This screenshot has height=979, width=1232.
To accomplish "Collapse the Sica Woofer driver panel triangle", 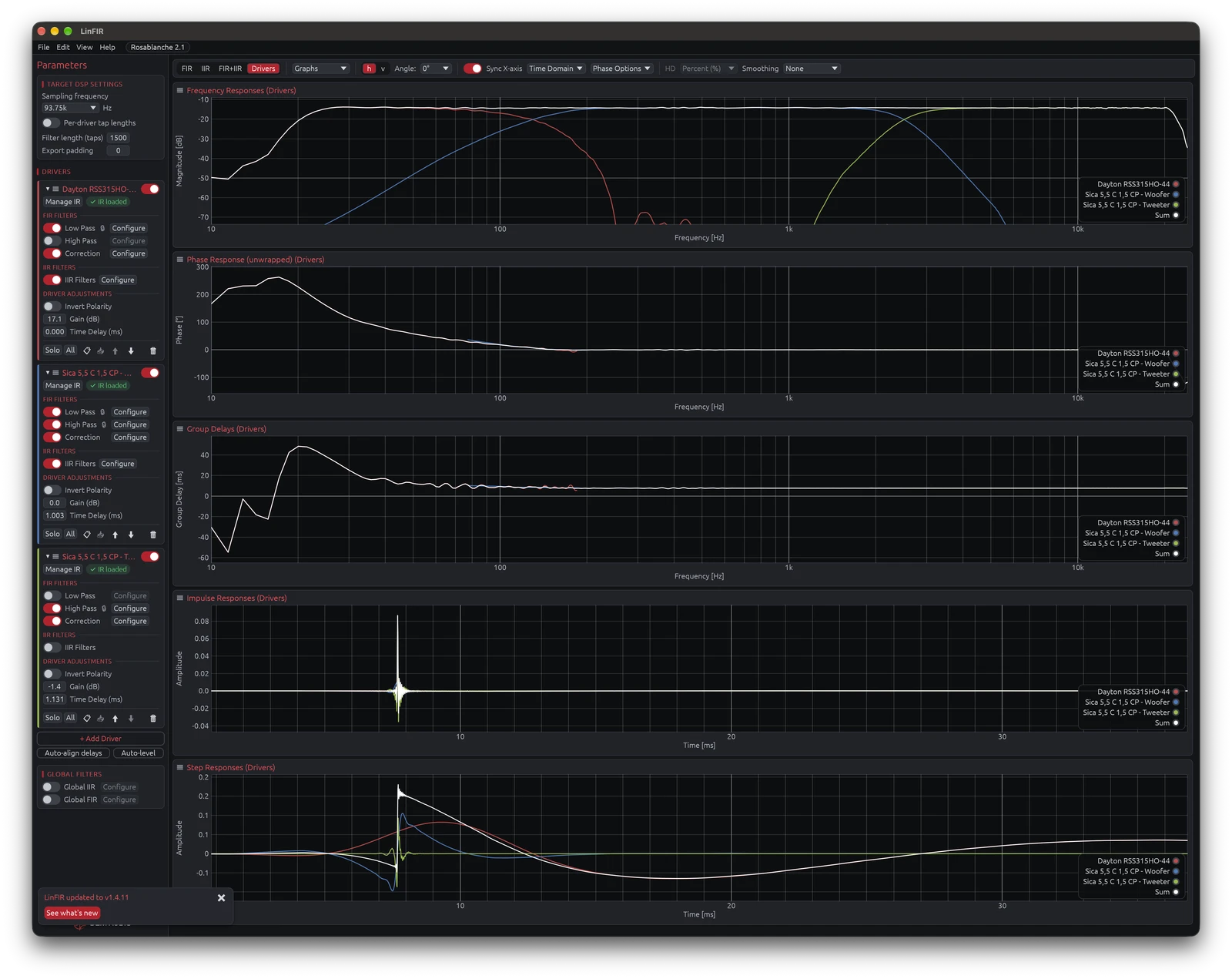I will (x=48, y=373).
